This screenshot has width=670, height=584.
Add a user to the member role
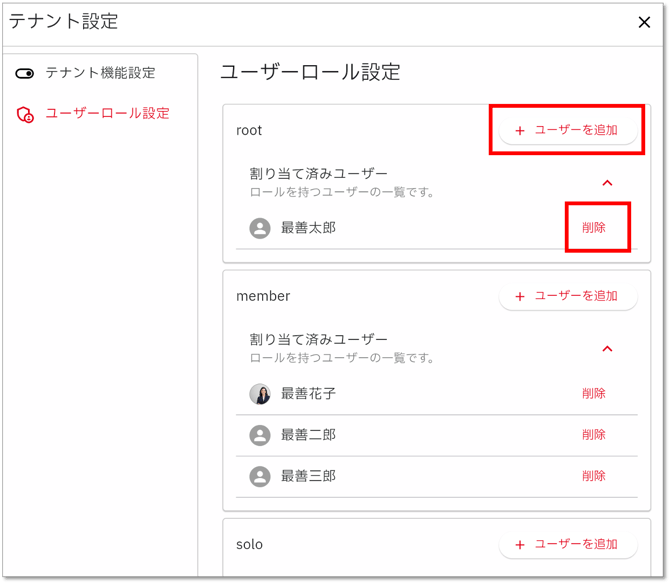pyautogui.click(x=567, y=296)
